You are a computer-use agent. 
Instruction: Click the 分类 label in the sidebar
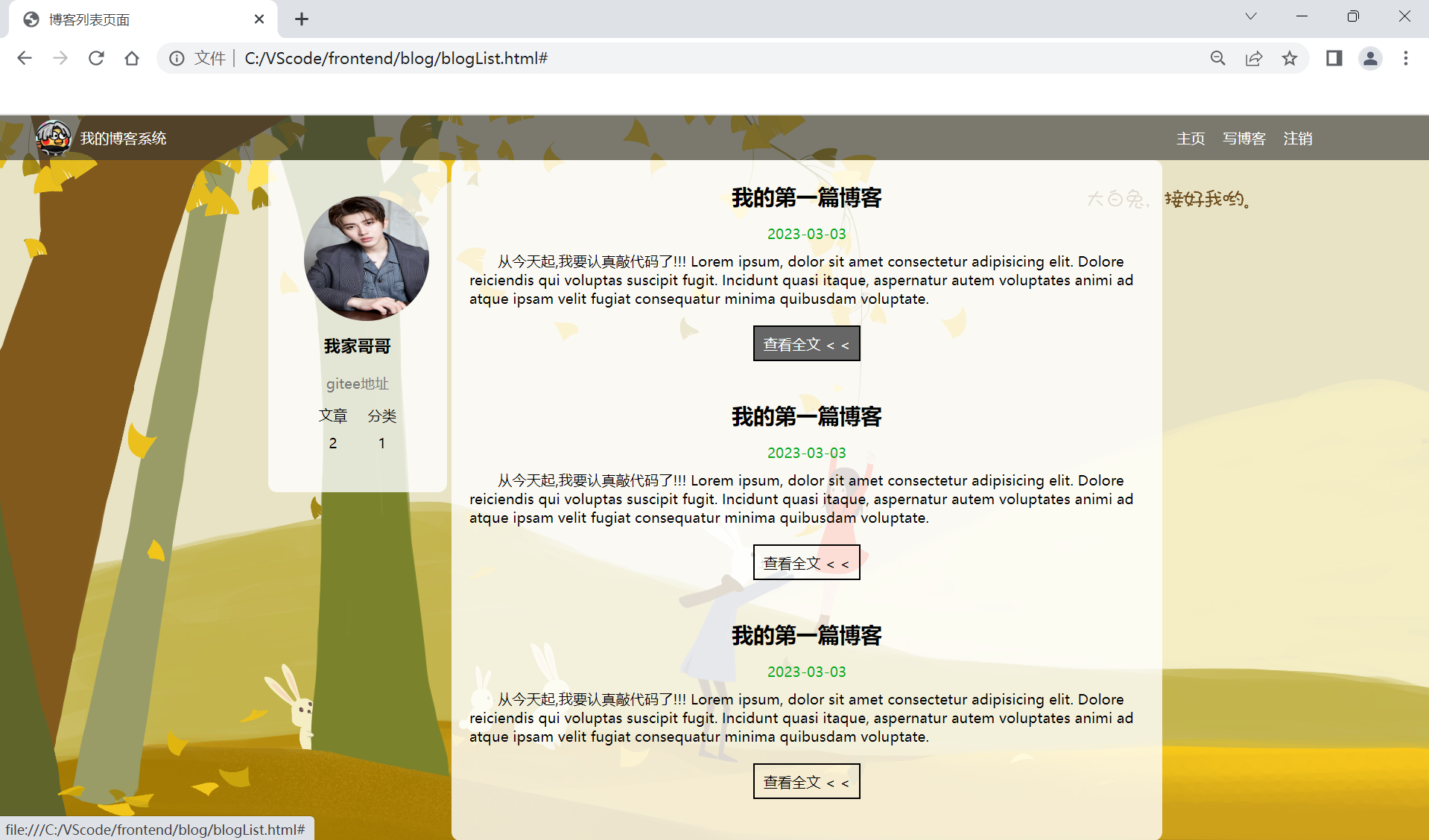tap(382, 416)
